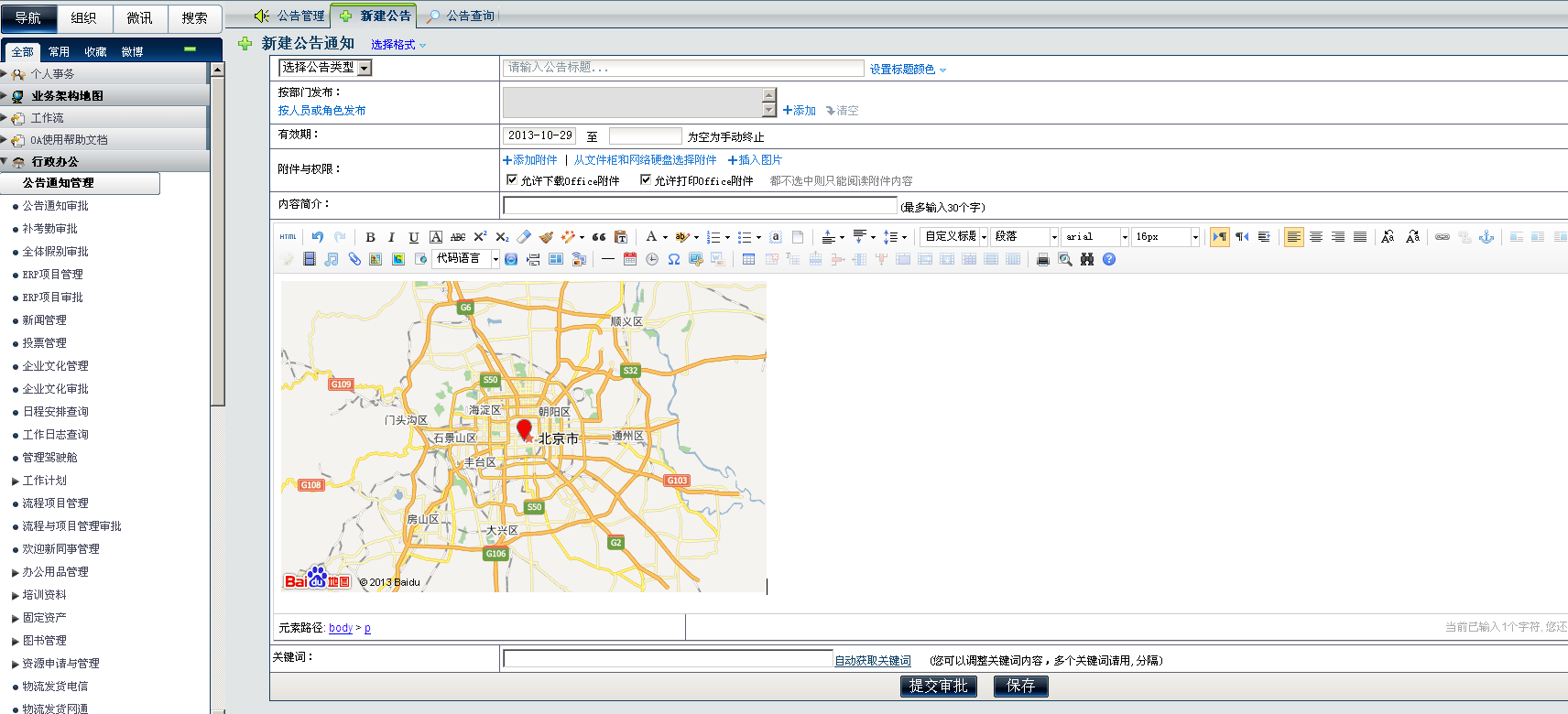Screen dimensions: 1568x714
Task: Insert special character with Omega icon
Action: coord(674,259)
